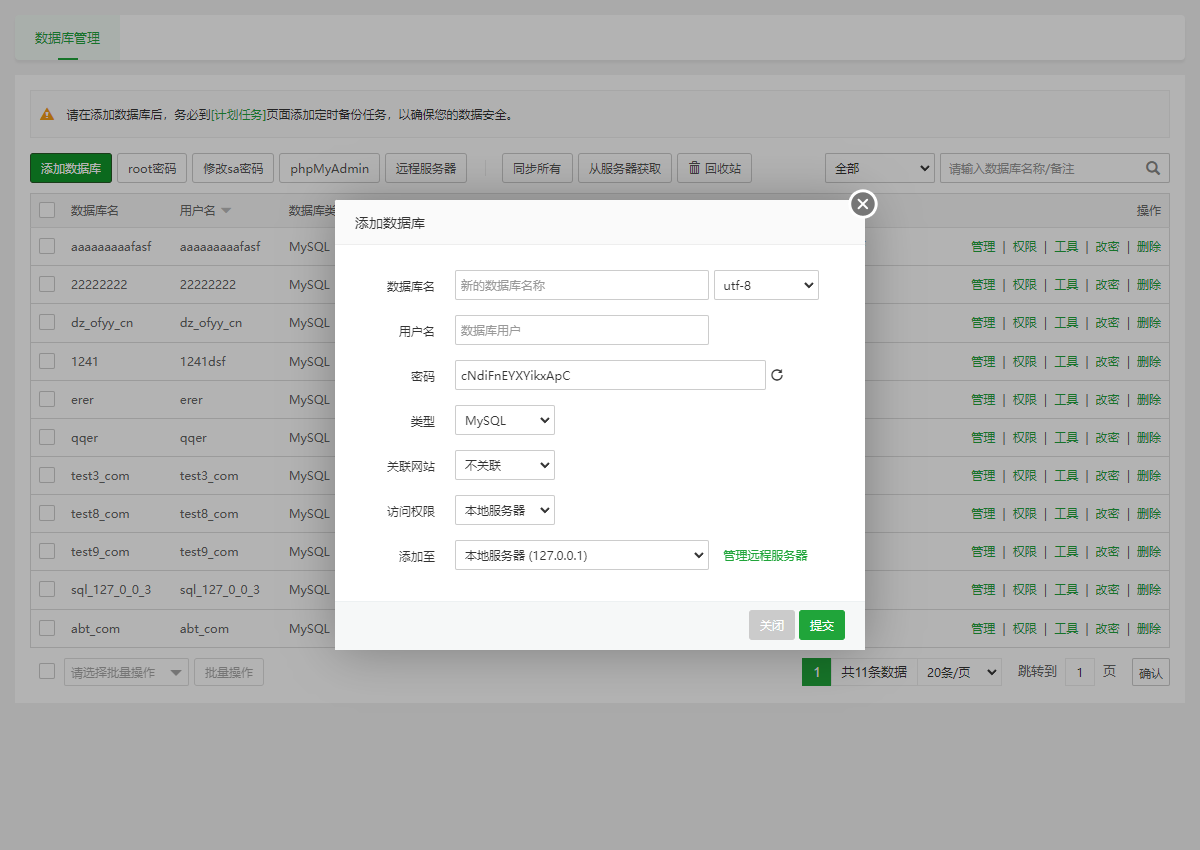Open the utf-8 charset dropdown

click(766, 285)
